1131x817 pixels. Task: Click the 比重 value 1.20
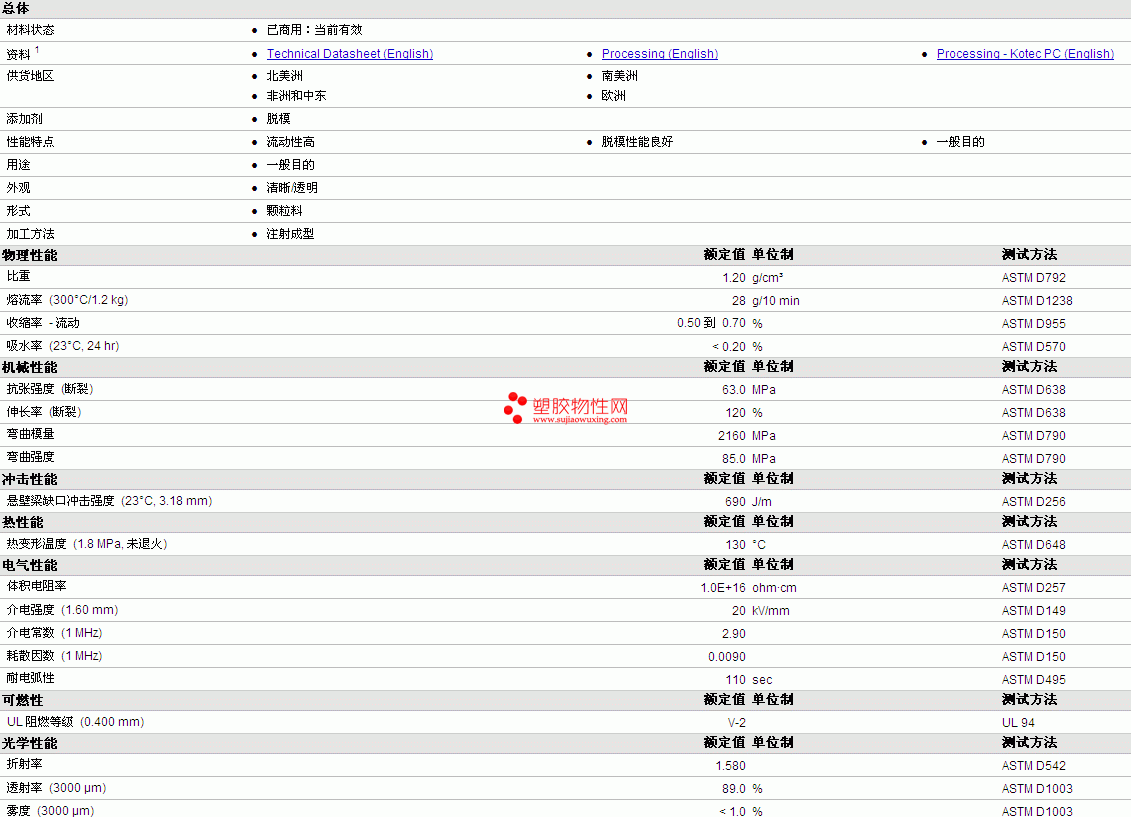pyautogui.click(x=734, y=278)
